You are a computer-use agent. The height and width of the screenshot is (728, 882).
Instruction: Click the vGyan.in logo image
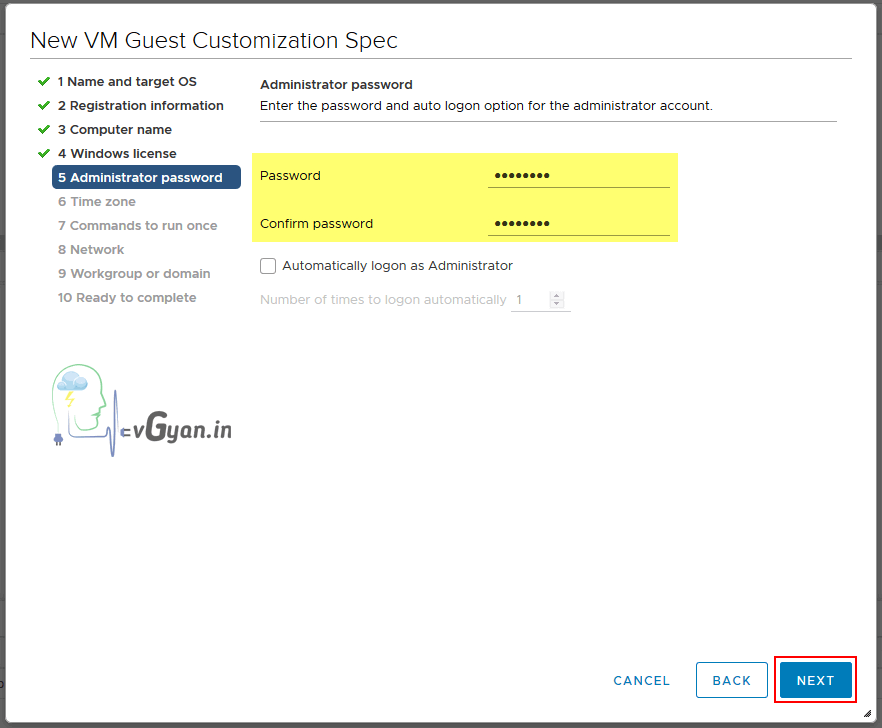tap(140, 411)
